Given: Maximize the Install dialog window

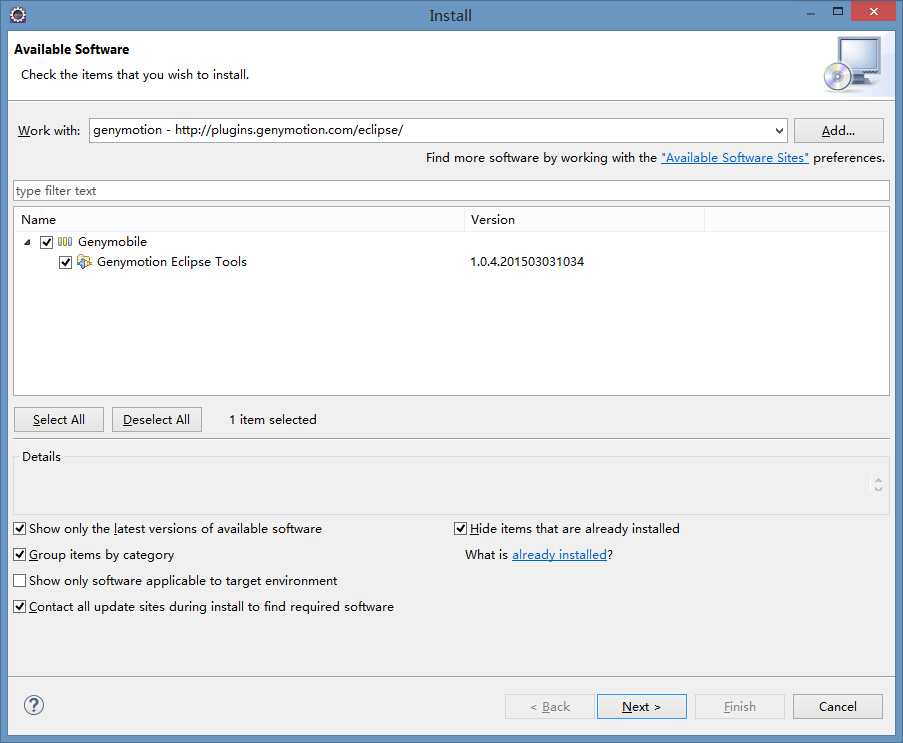Looking at the screenshot, I should (838, 12).
